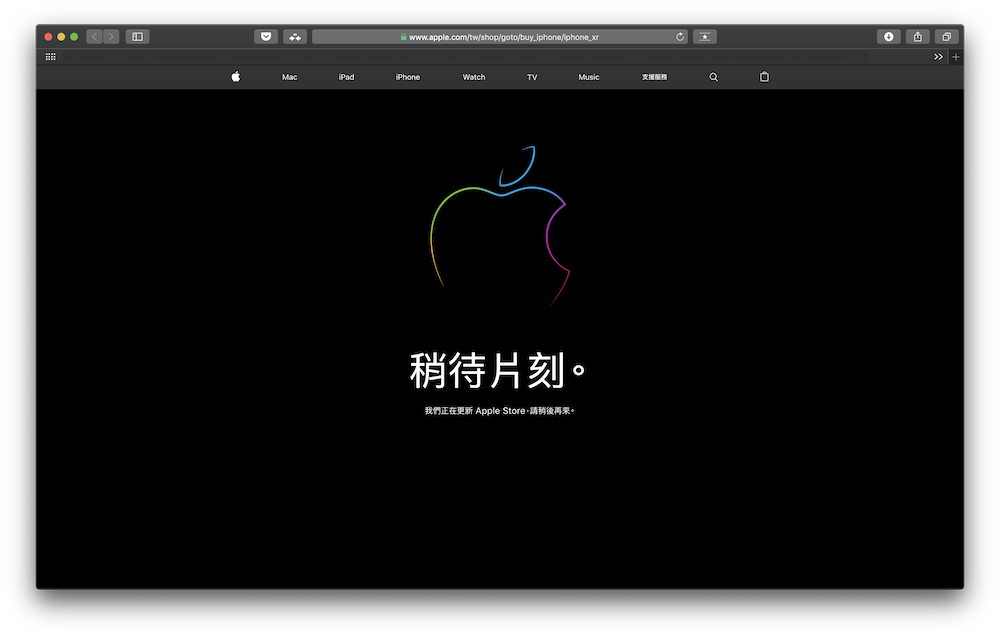Open the Share menu icon
This screenshot has height=637, width=1000.
tap(918, 37)
